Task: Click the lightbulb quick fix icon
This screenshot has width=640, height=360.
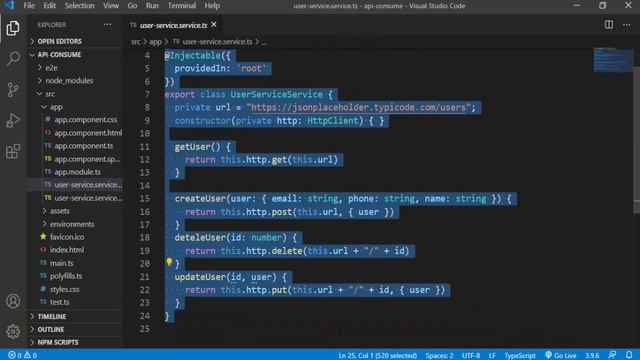Action: click(x=169, y=262)
